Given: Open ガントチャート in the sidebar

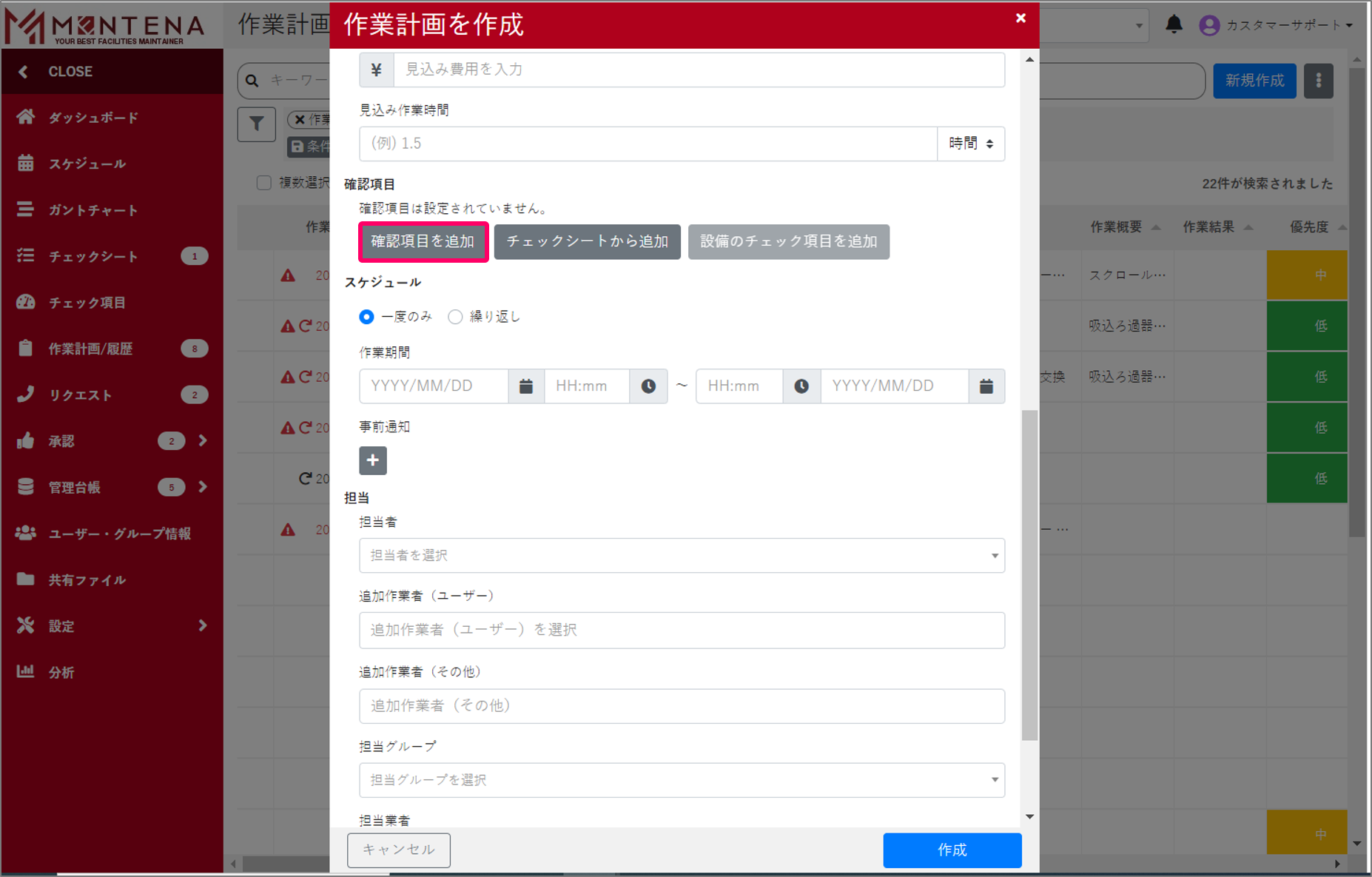Looking at the screenshot, I should click(93, 210).
